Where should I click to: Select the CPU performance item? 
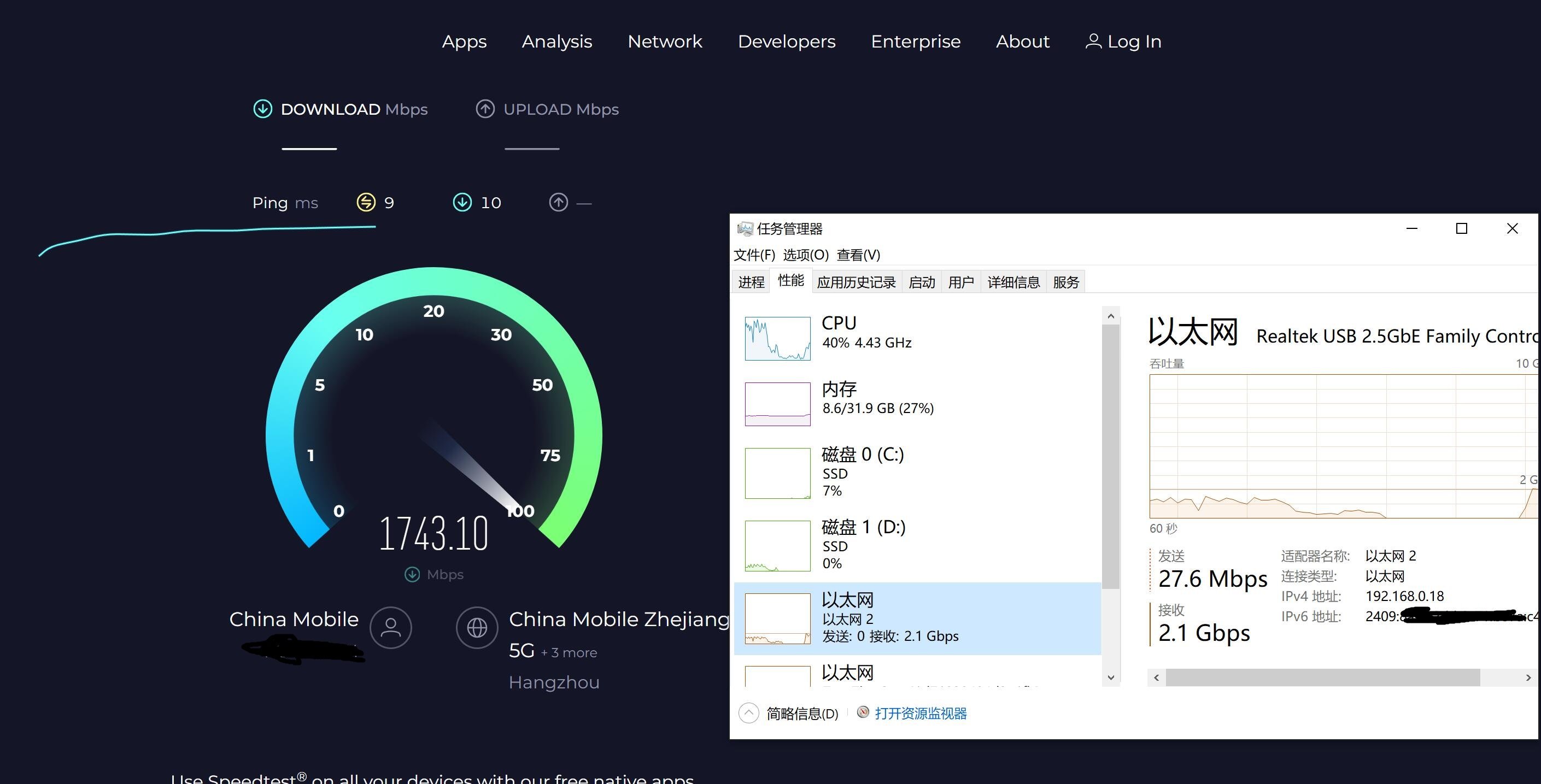coord(917,338)
